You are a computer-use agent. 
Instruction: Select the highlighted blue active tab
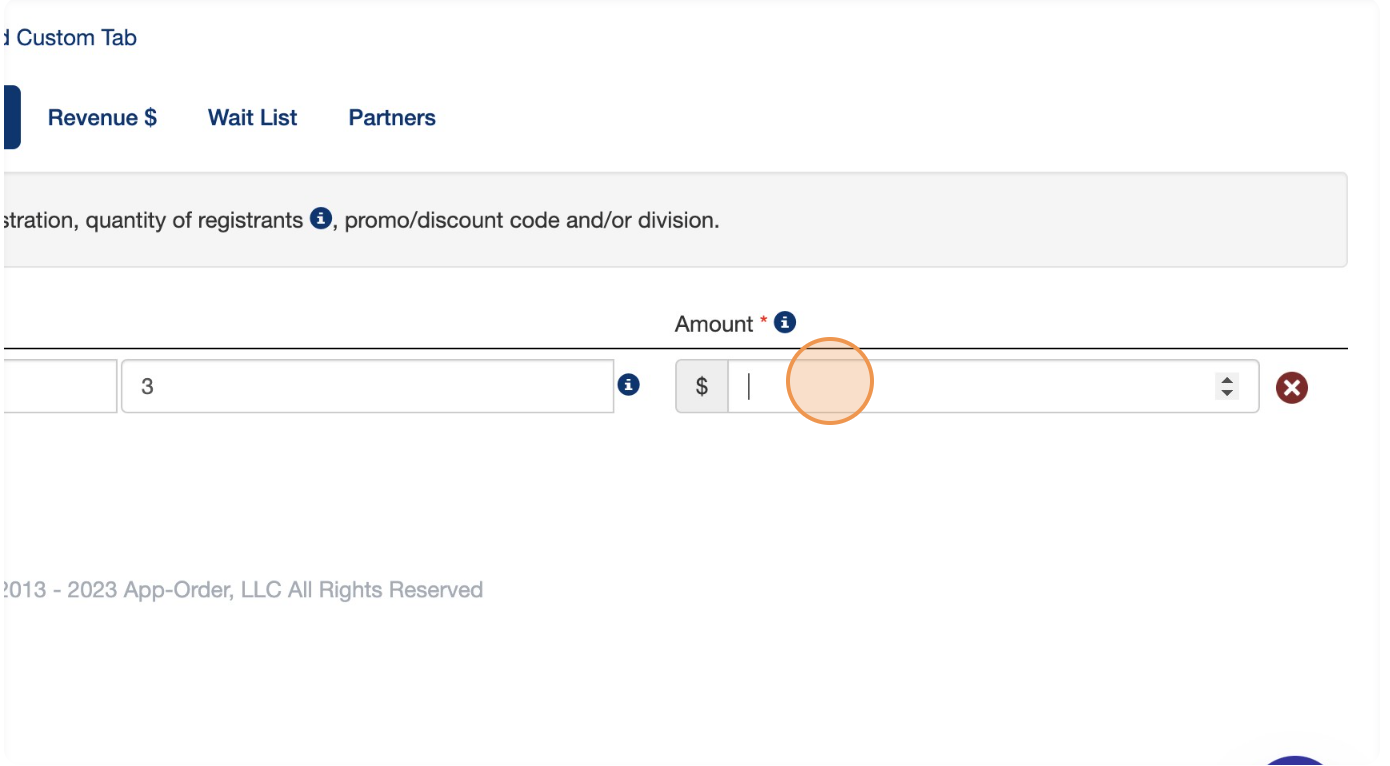(x=11, y=117)
